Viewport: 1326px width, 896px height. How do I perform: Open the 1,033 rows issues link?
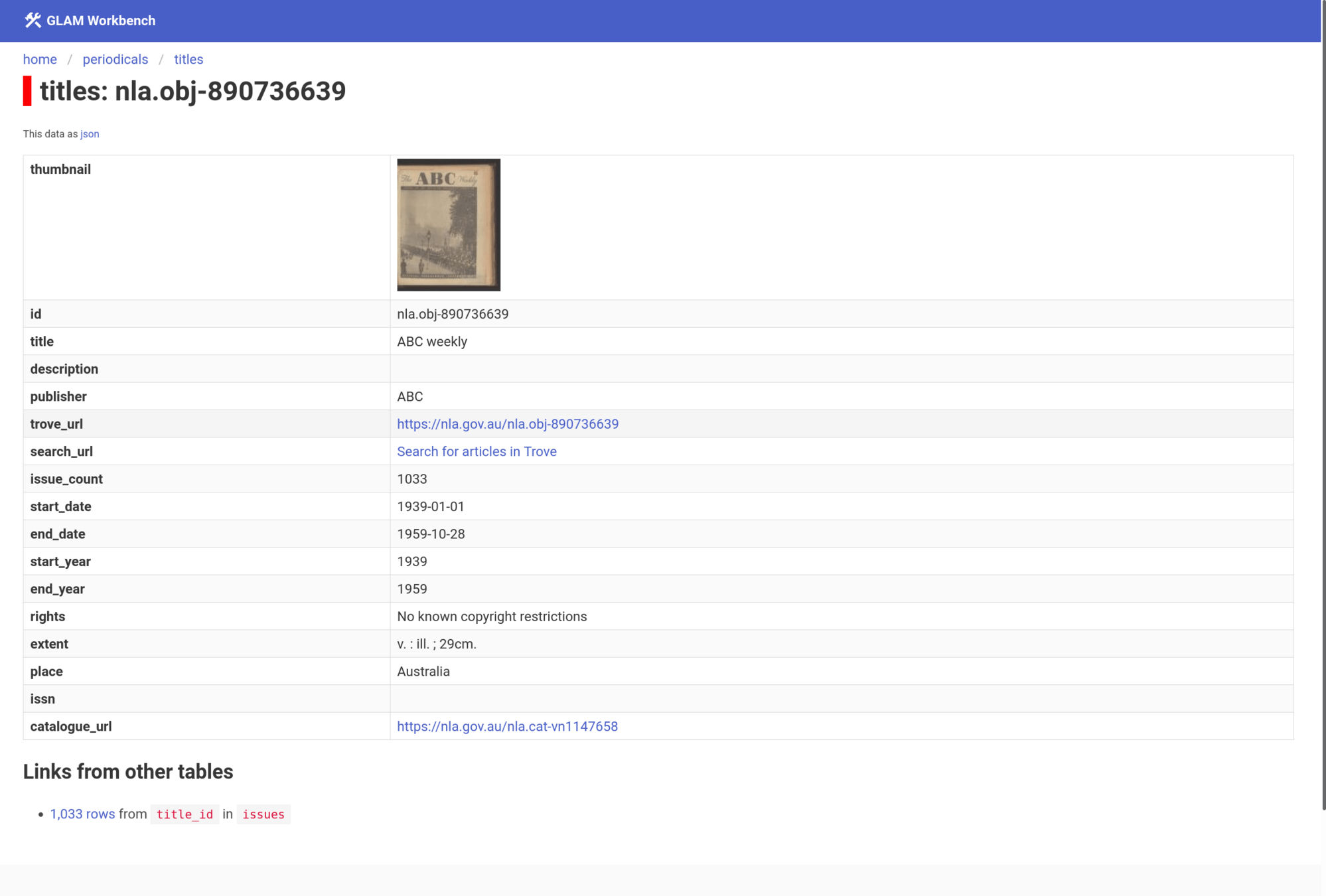(x=82, y=814)
